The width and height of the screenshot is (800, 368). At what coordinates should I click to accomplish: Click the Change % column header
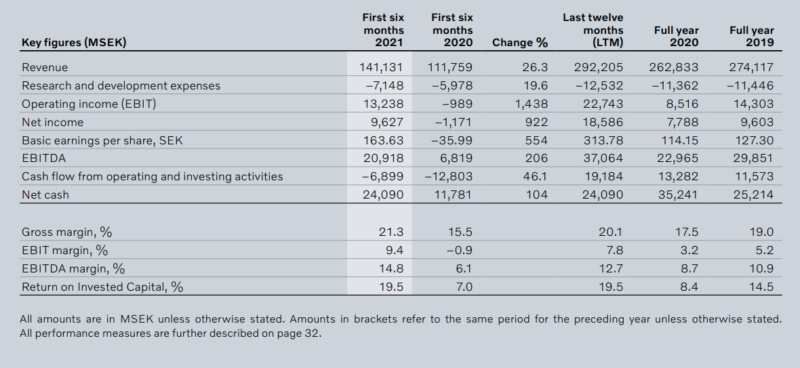(x=520, y=42)
